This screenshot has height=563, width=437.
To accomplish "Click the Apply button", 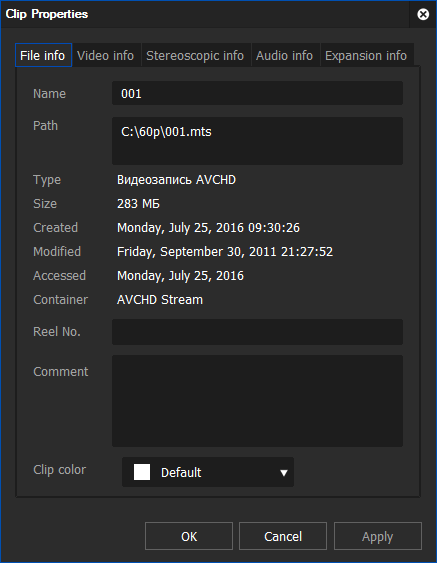I will click(x=378, y=536).
